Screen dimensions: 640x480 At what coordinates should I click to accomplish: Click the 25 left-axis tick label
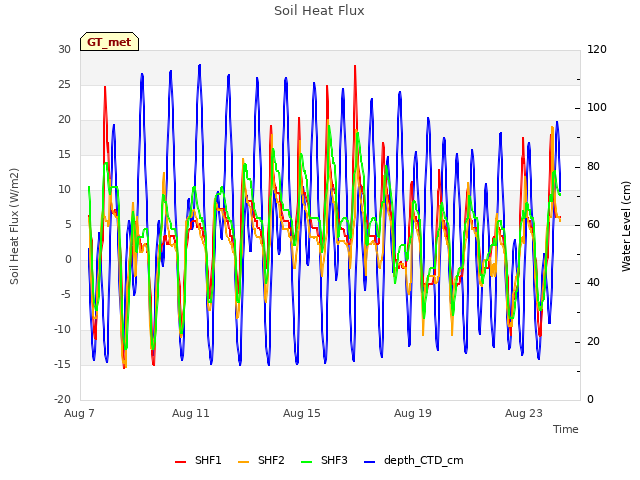click(x=64, y=84)
